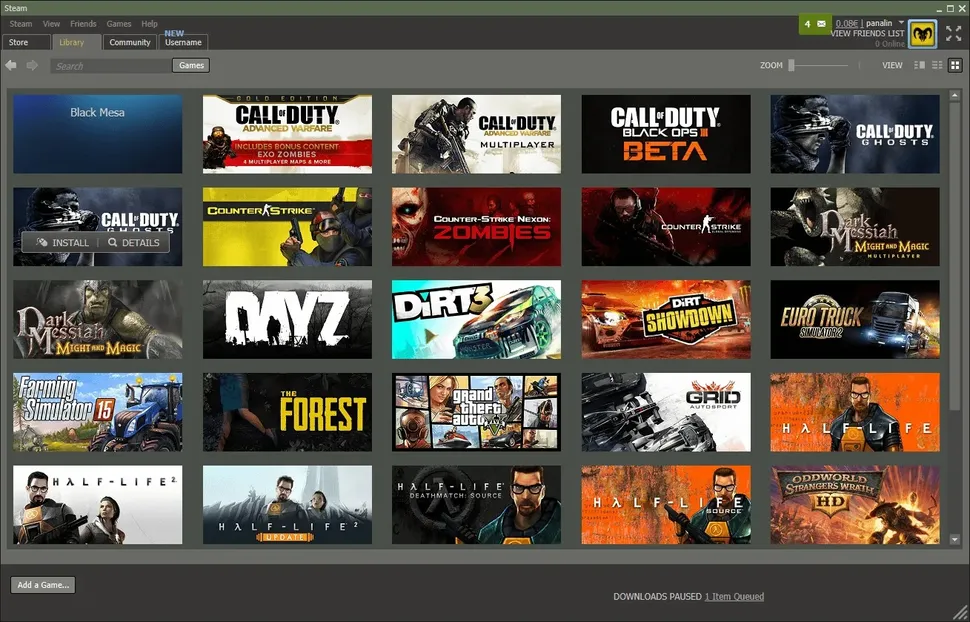
Task: Select Call of Duty Advanced Warfare Gold Edition tile
Action: (288, 134)
